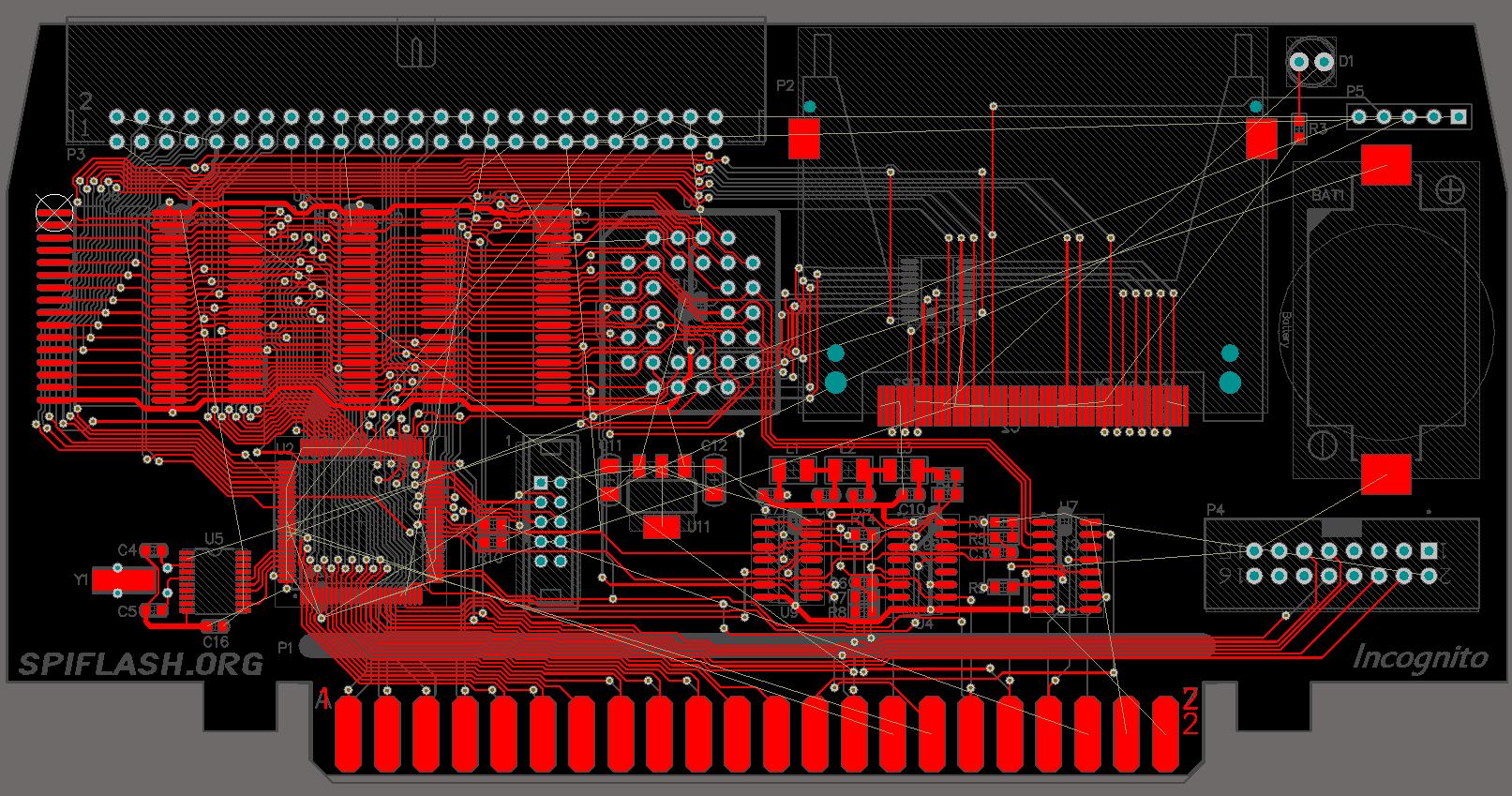Click the C12 capacitor right of U11

tap(714, 478)
